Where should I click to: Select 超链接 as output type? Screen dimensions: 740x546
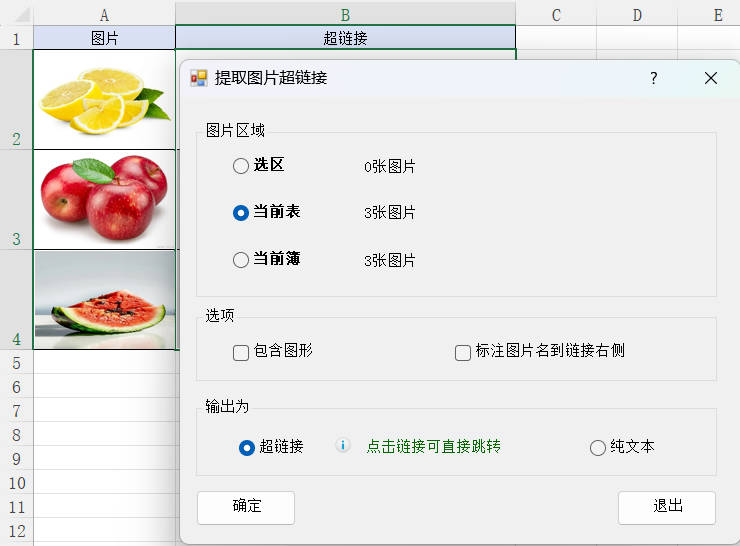click(x=247, y=448)
